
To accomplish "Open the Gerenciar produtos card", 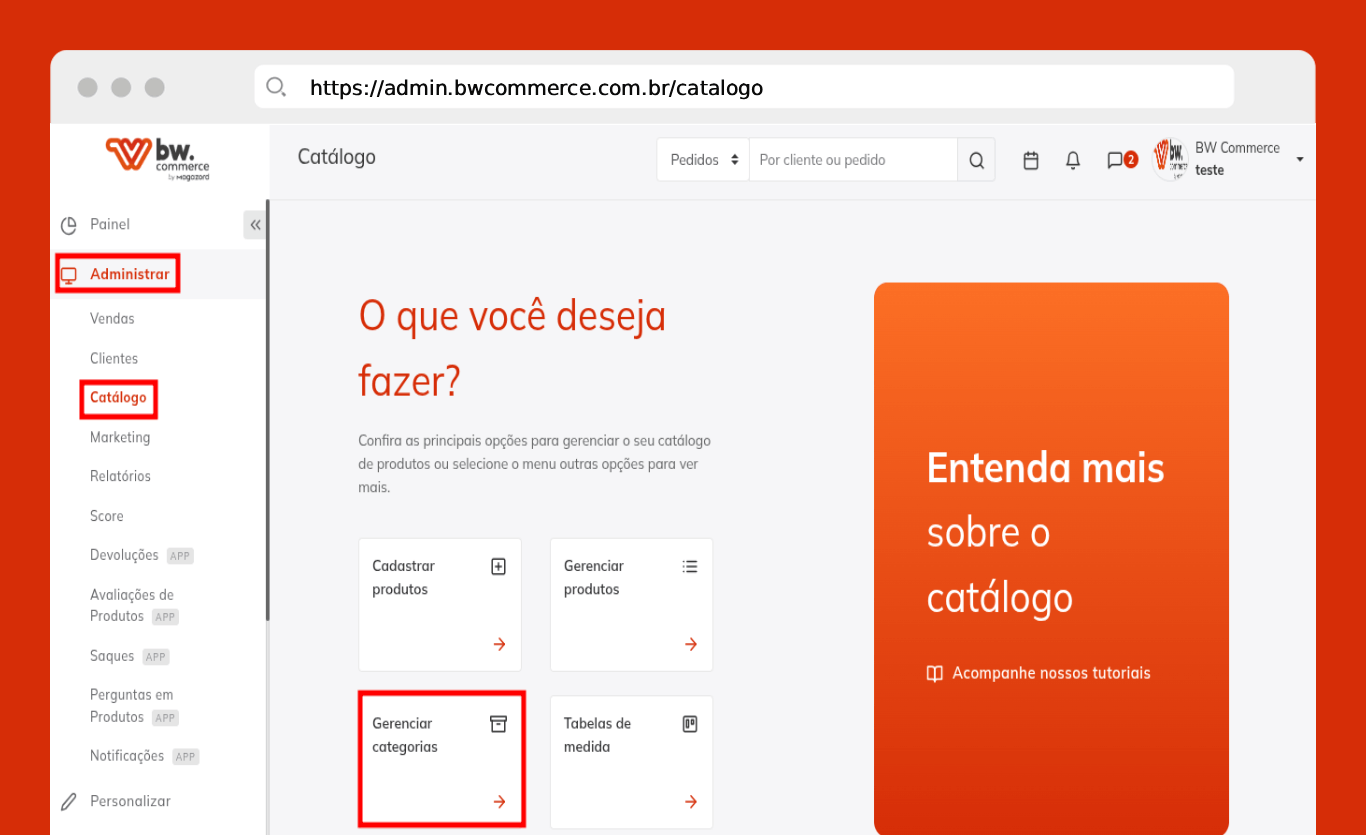I will 631,604.
